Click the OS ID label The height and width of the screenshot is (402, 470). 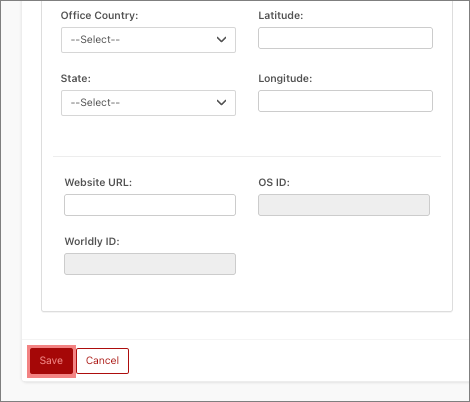point(274,183)
